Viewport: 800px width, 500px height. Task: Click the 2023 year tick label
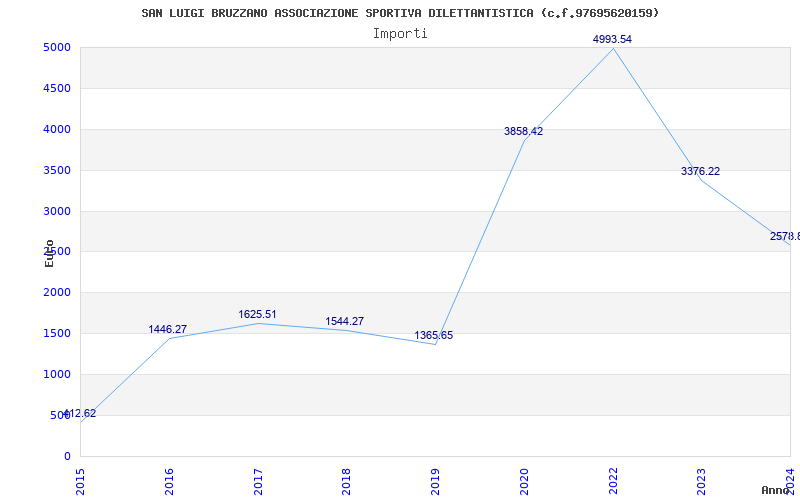click(702, 482)
